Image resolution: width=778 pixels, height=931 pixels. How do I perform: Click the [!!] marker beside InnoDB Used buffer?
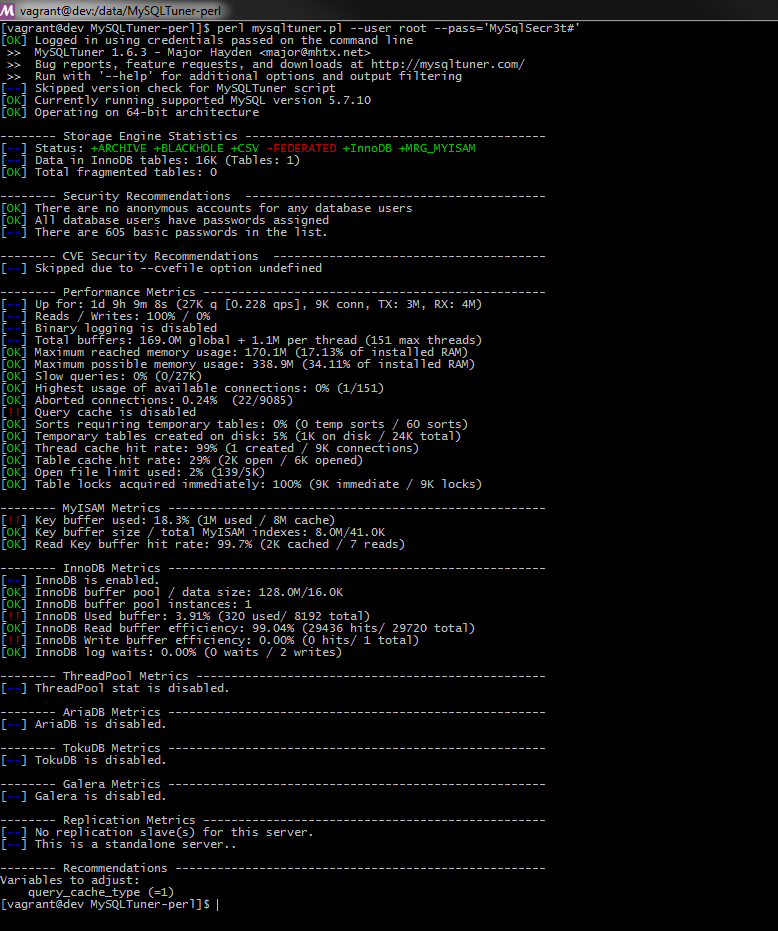click(x=14, y=616)
